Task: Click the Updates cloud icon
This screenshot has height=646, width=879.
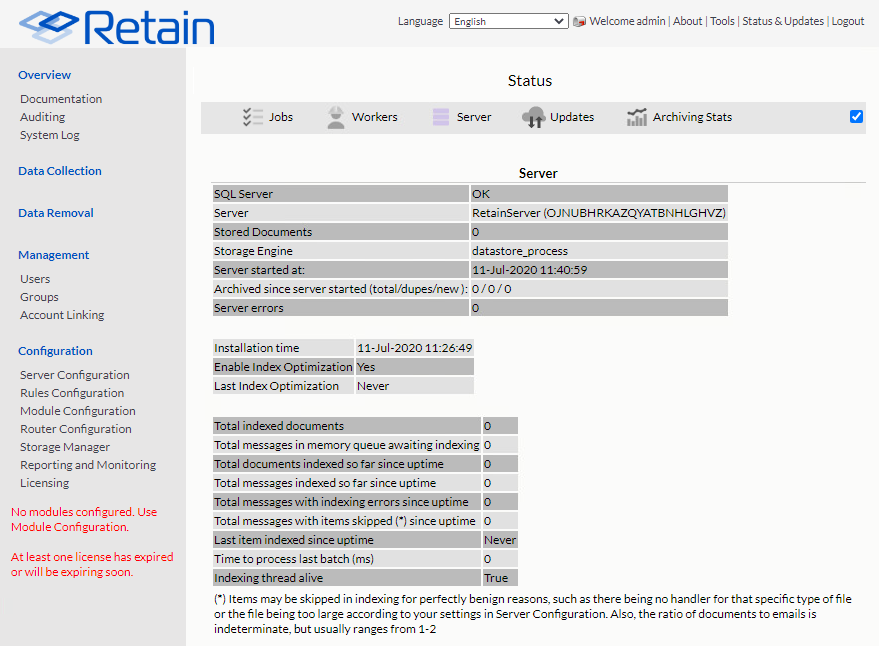Action: tap(533, 117)
